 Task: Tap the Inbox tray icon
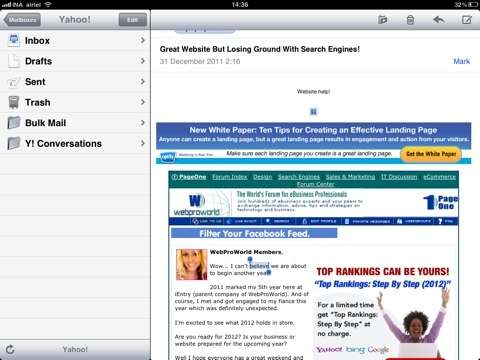(14, 40)
